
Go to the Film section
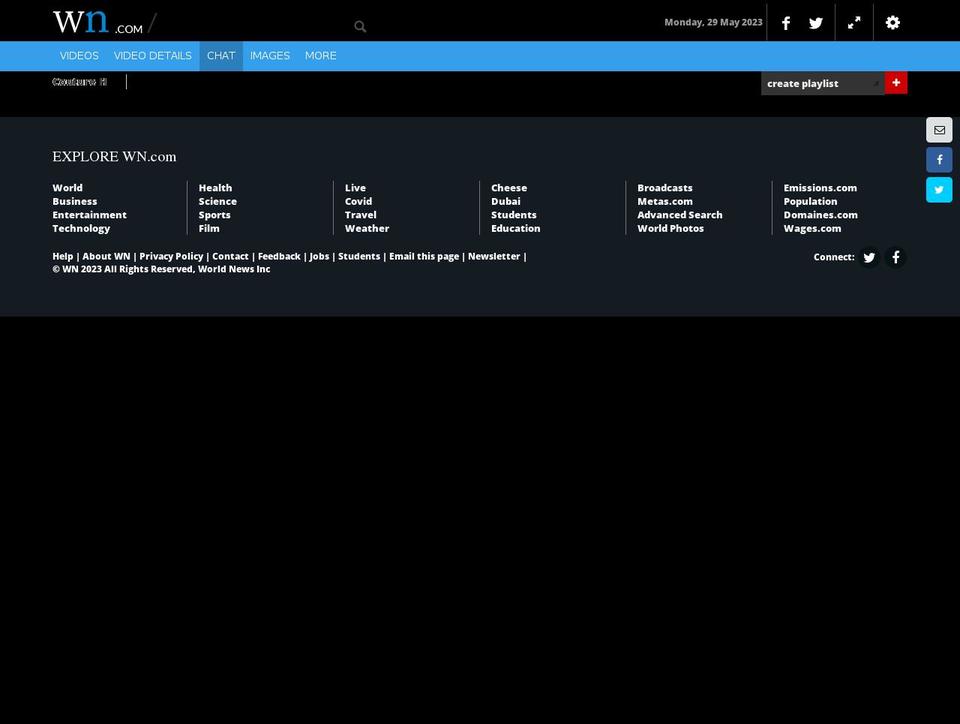pyautogui.click(x=209, y=228)
